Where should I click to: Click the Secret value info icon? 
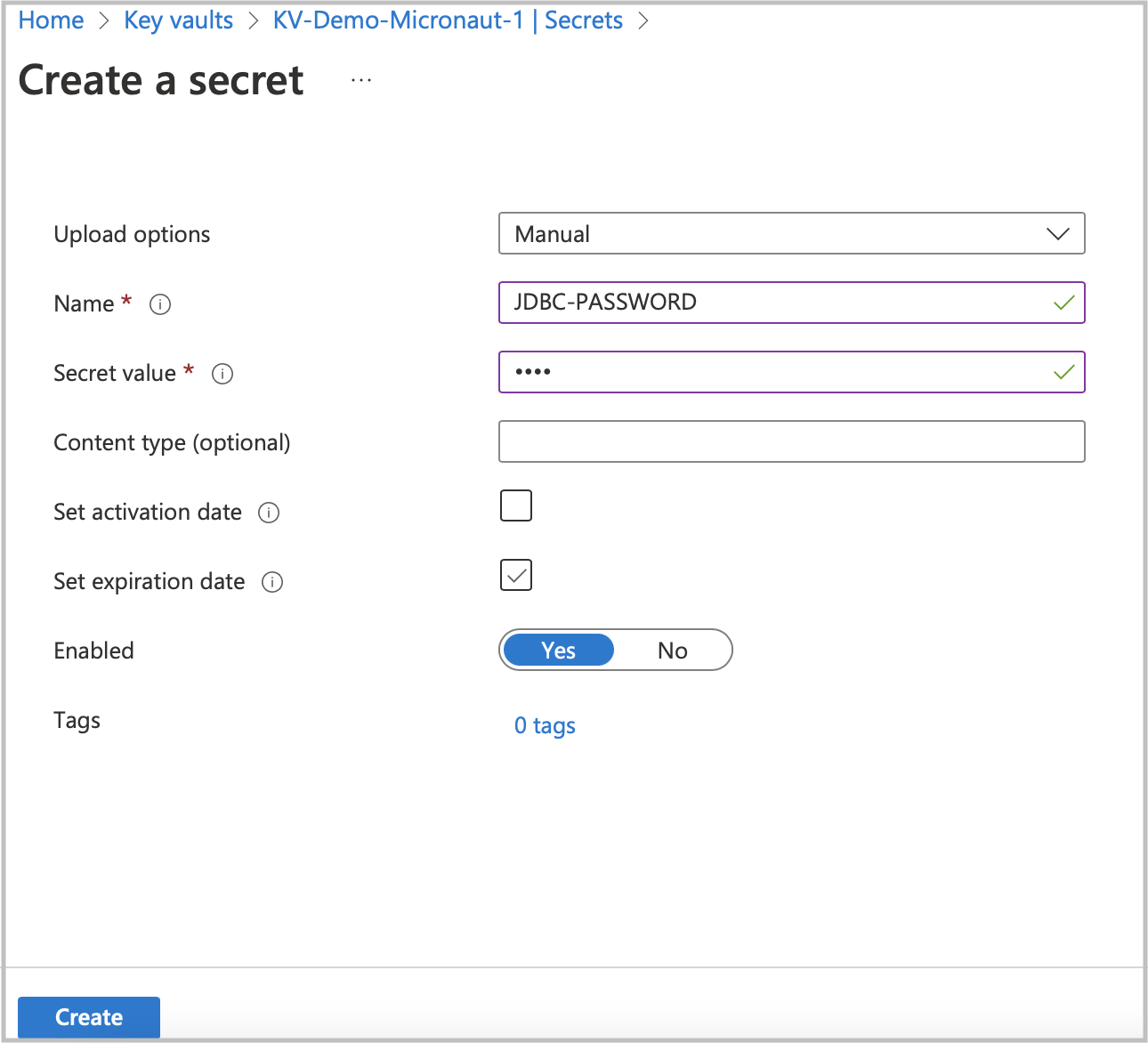(x=222, y=374)
